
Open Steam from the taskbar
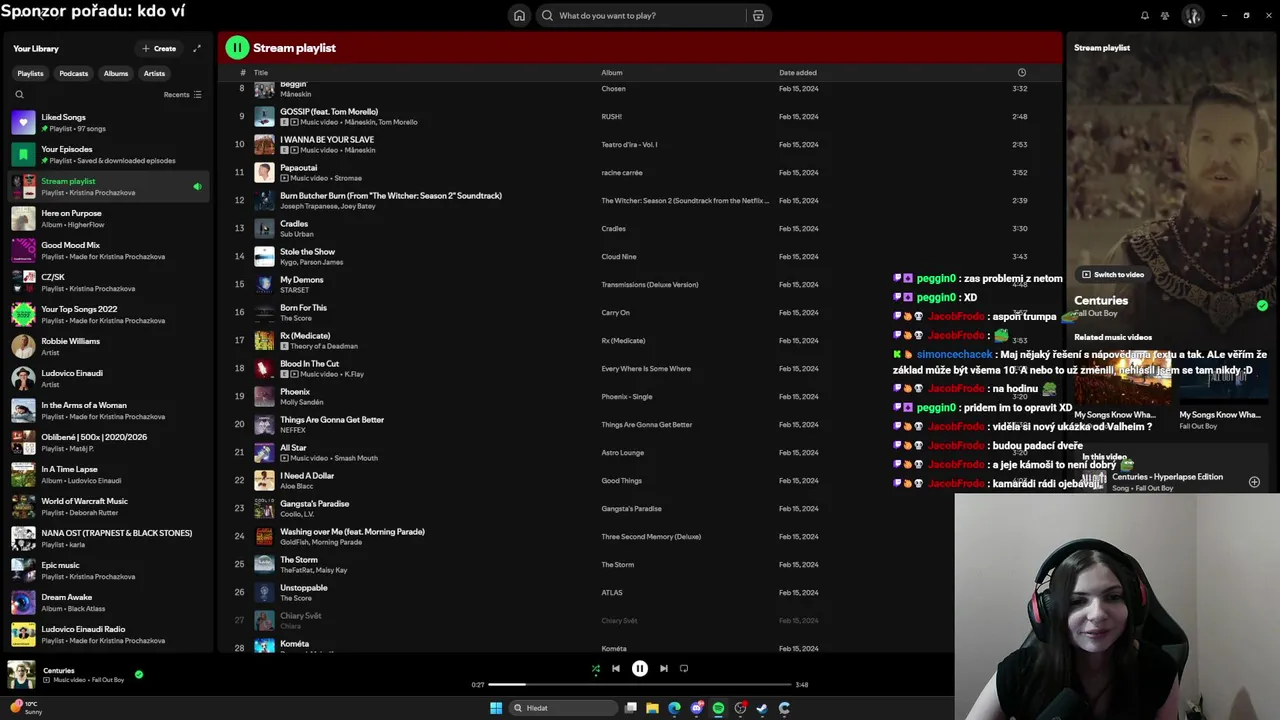click(x=762, y=708)
